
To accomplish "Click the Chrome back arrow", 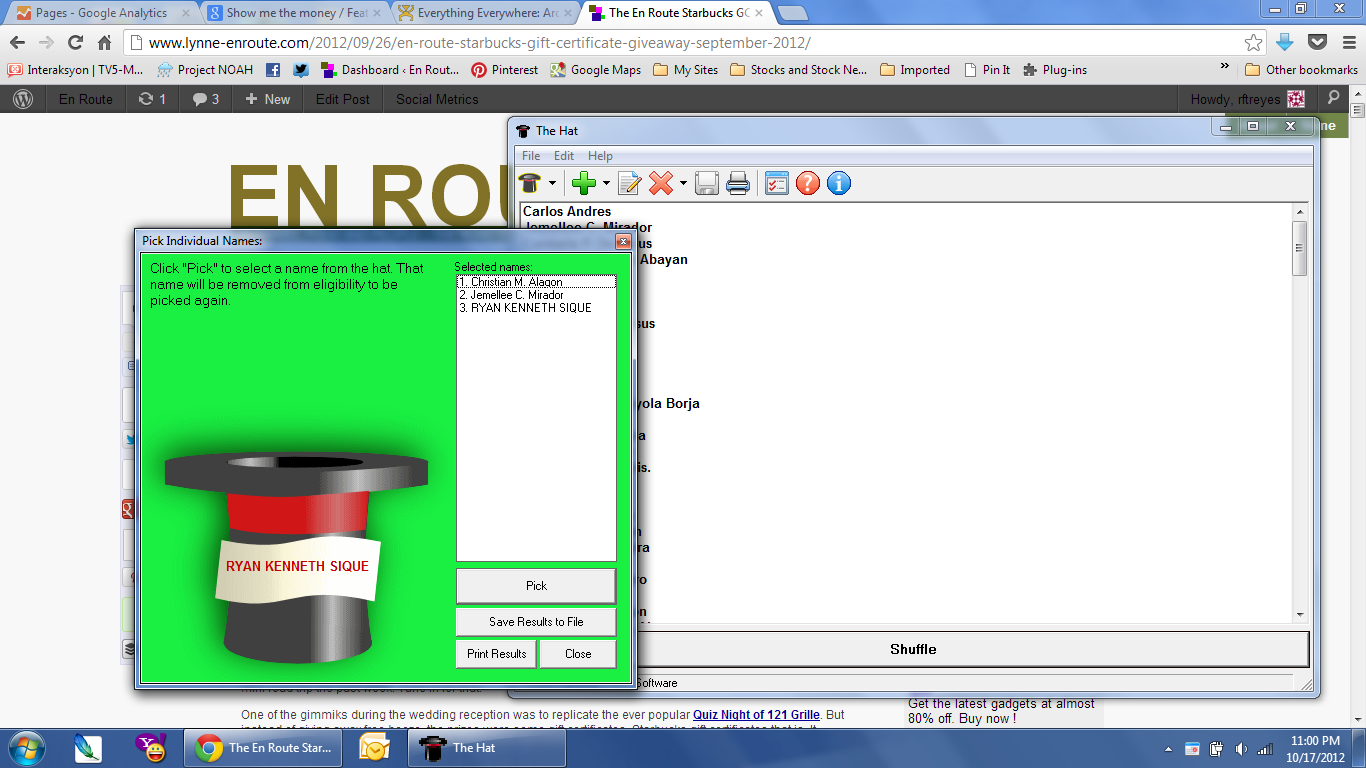I will coord(18,43).
